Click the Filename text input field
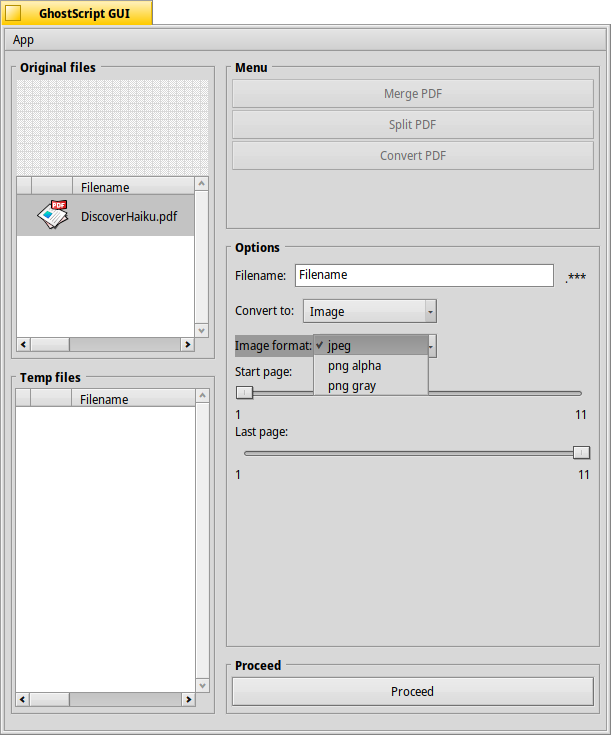611x735 pixels. [423, 275]
